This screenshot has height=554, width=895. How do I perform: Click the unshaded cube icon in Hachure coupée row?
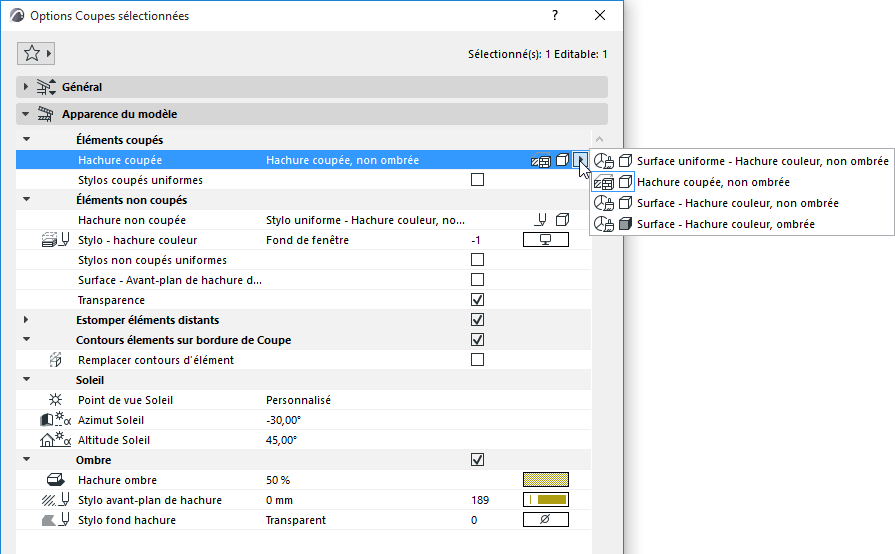[562, 160]
